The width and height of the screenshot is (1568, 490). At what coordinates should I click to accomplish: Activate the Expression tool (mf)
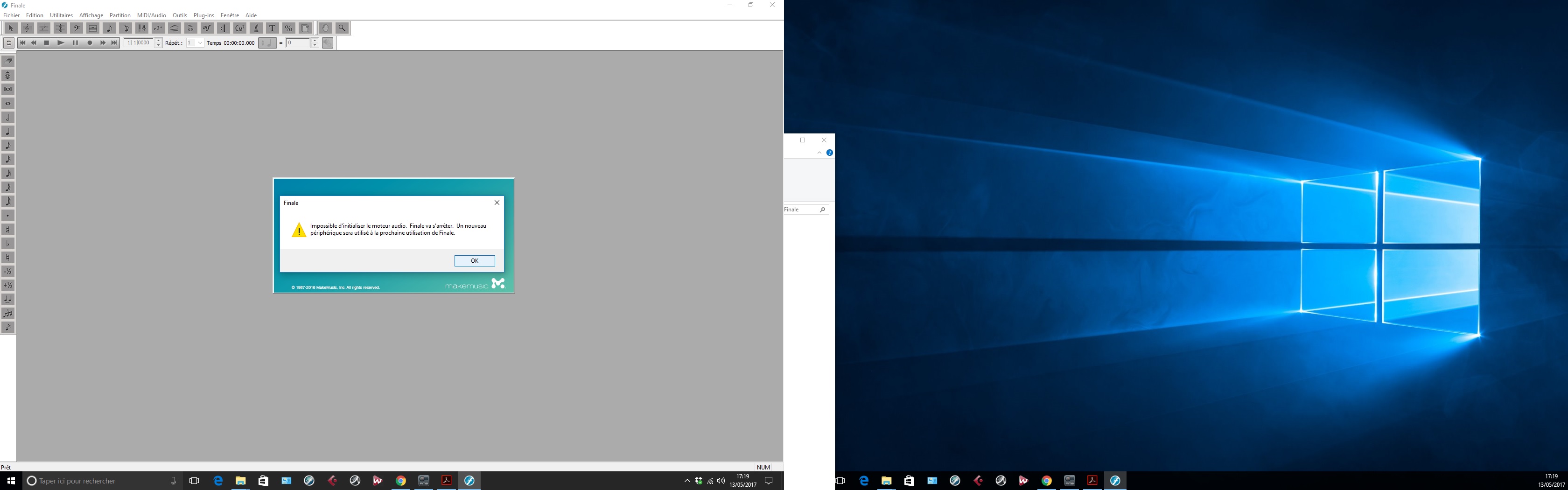(x=207, y=28)
